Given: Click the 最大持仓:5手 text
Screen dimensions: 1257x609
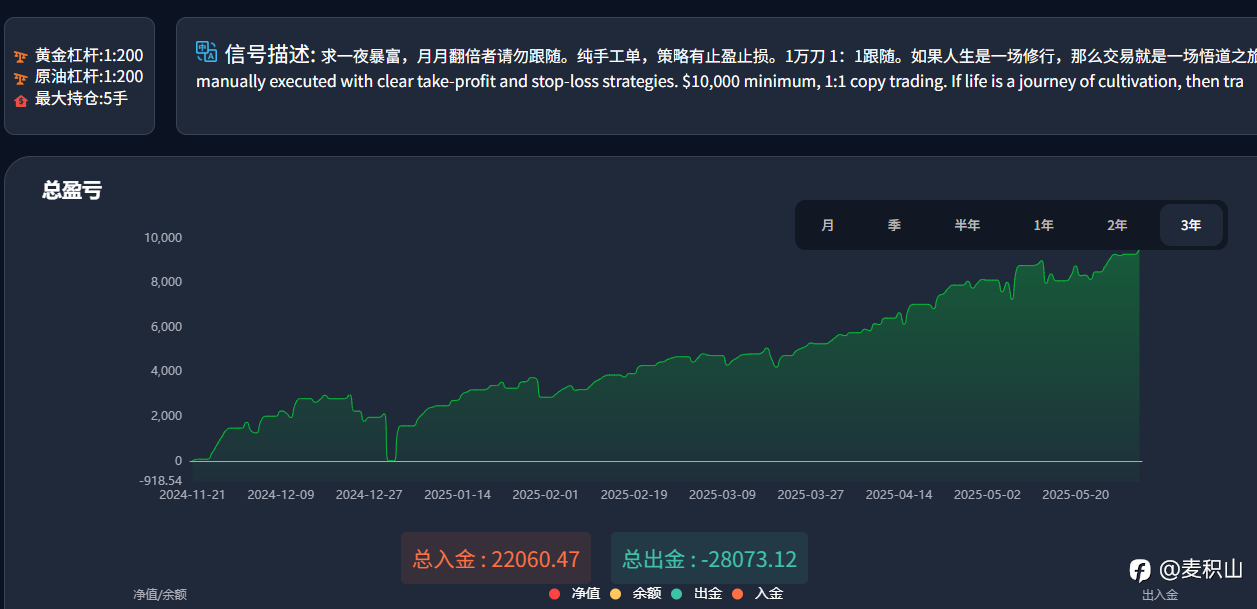Looking at the screenshot, I should click(81, 99).
